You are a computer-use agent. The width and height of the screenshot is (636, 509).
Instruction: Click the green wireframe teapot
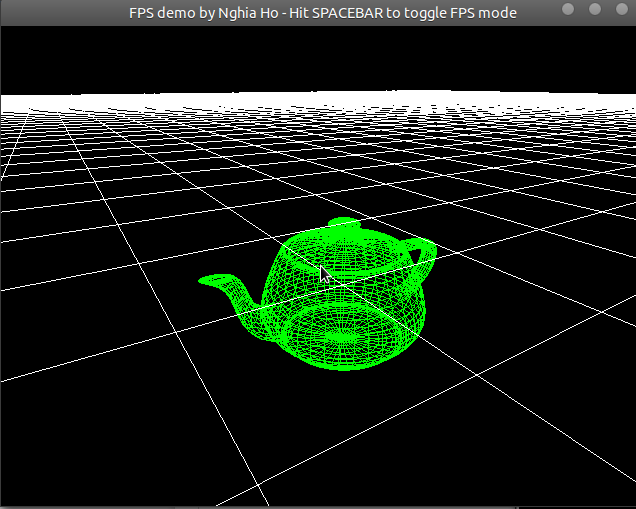[320, 294]
